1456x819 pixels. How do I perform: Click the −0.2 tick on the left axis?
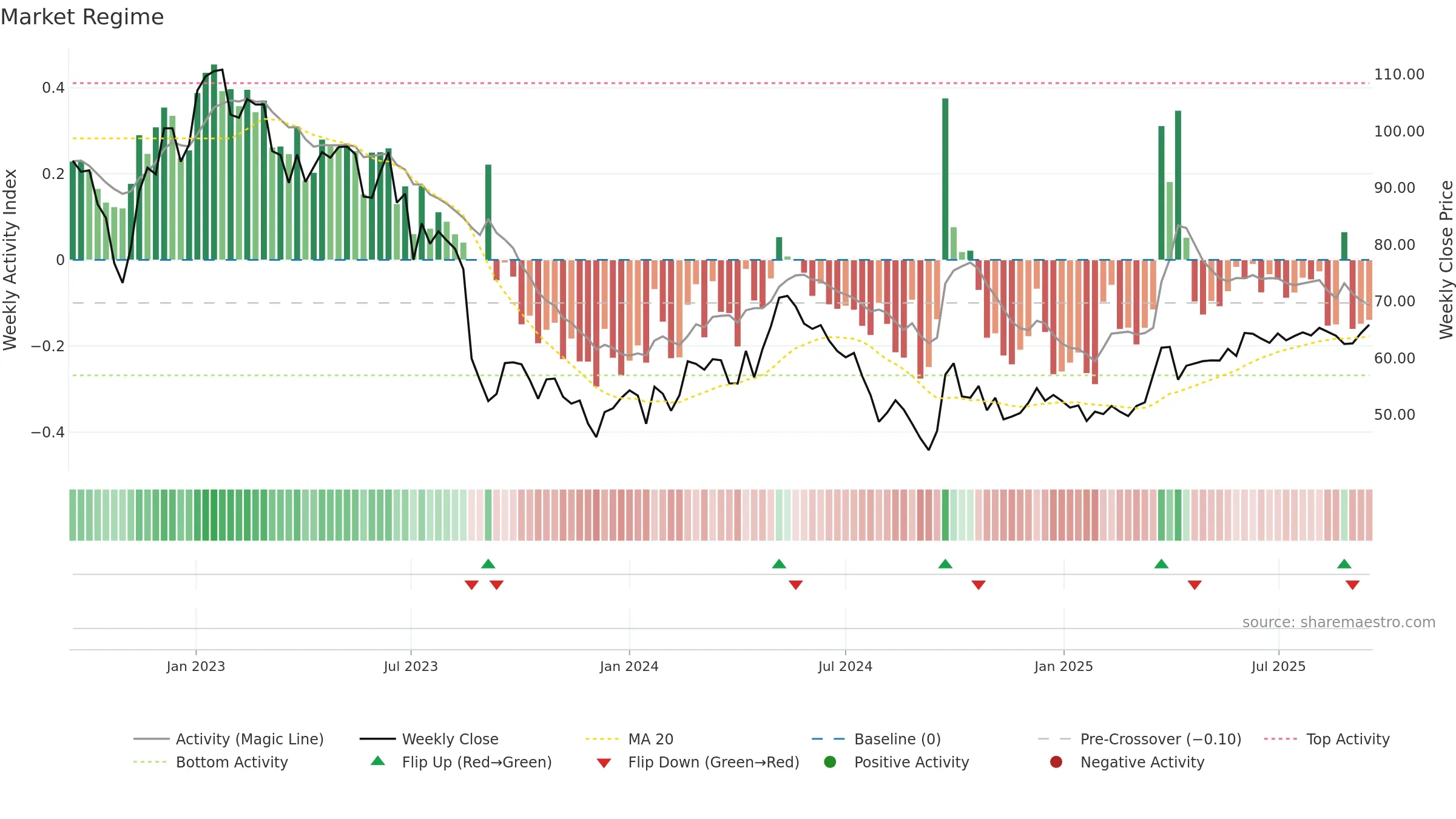tap(47, 346)
